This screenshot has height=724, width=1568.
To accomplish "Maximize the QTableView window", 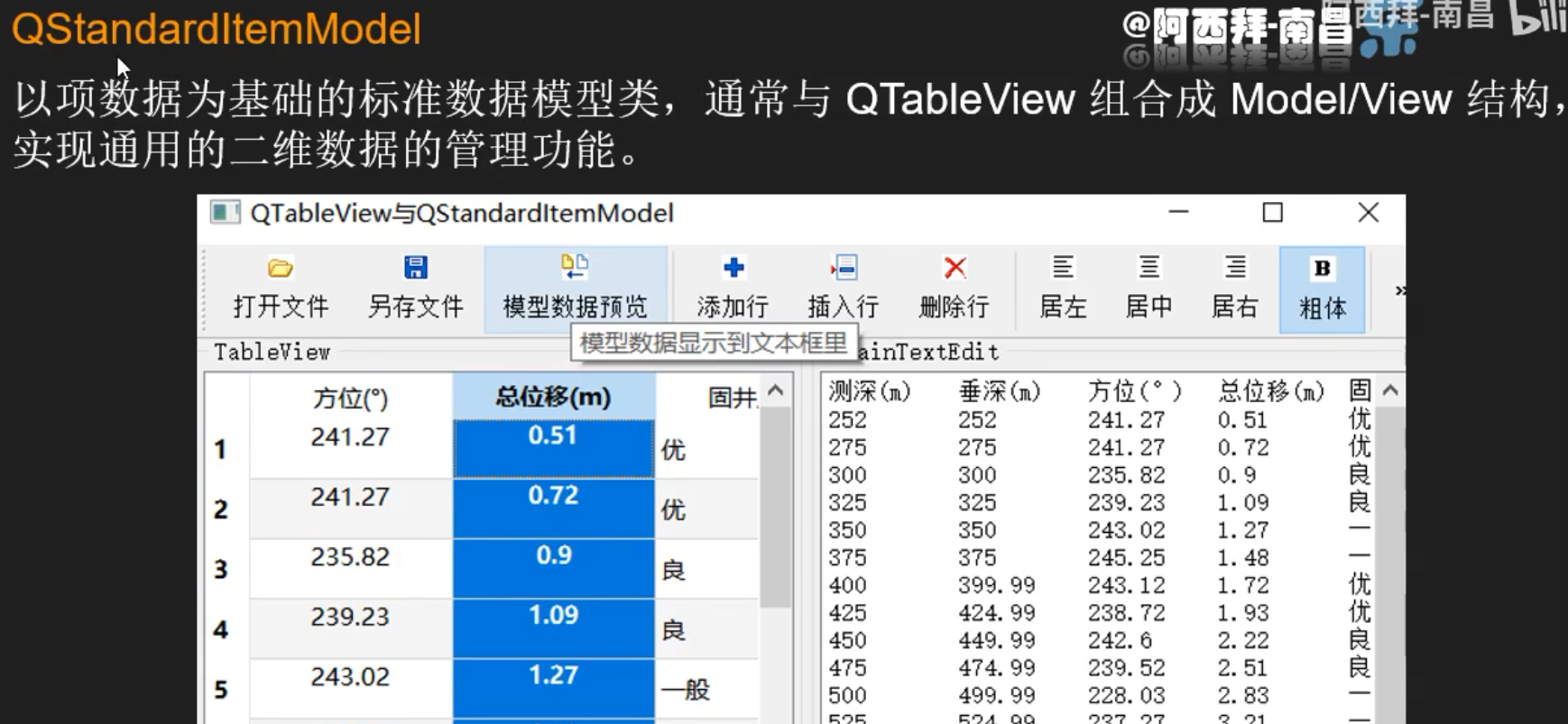I will tap(1272, 213).
